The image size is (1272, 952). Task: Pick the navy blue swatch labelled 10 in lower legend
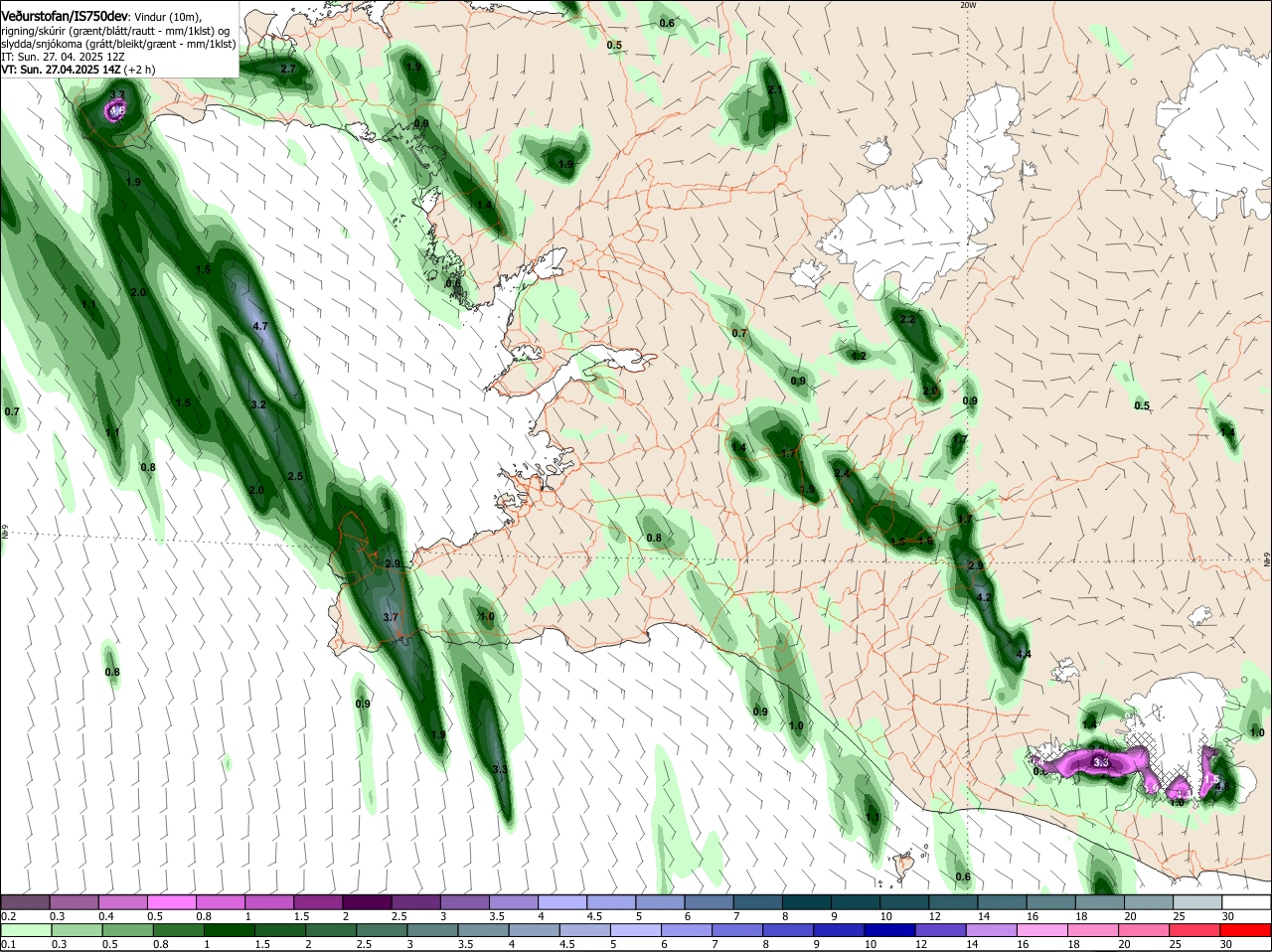click(888, 931)
